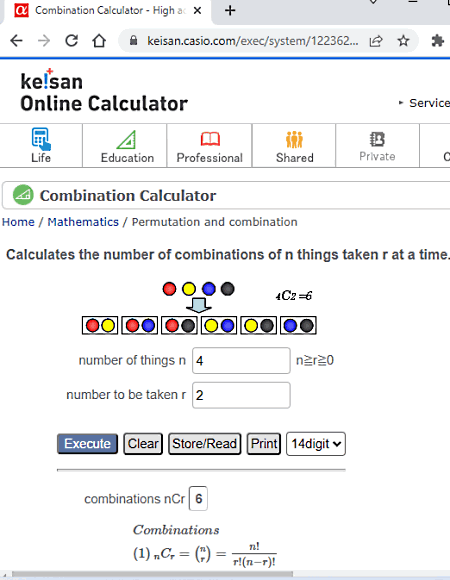
Task: Go to browser home icon
Action: (99, 41)
